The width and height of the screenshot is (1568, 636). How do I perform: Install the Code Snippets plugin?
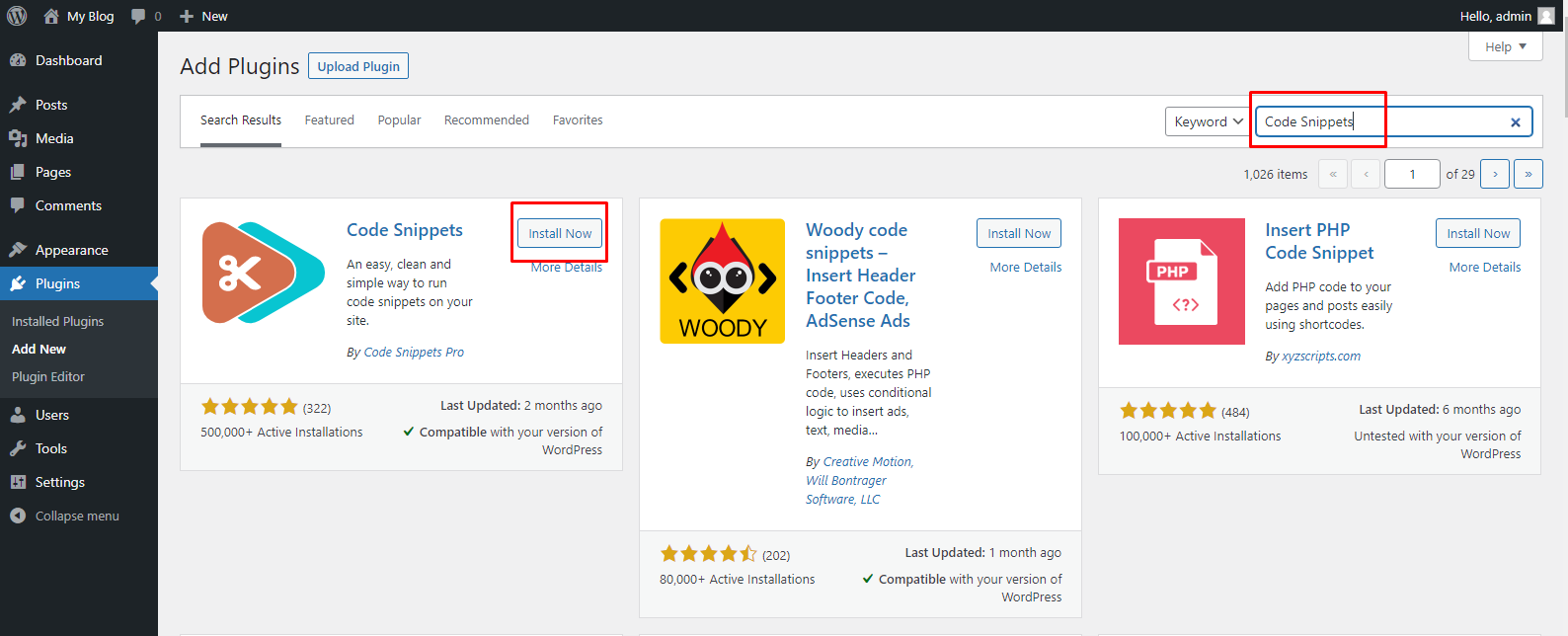(x=560, y=233)
